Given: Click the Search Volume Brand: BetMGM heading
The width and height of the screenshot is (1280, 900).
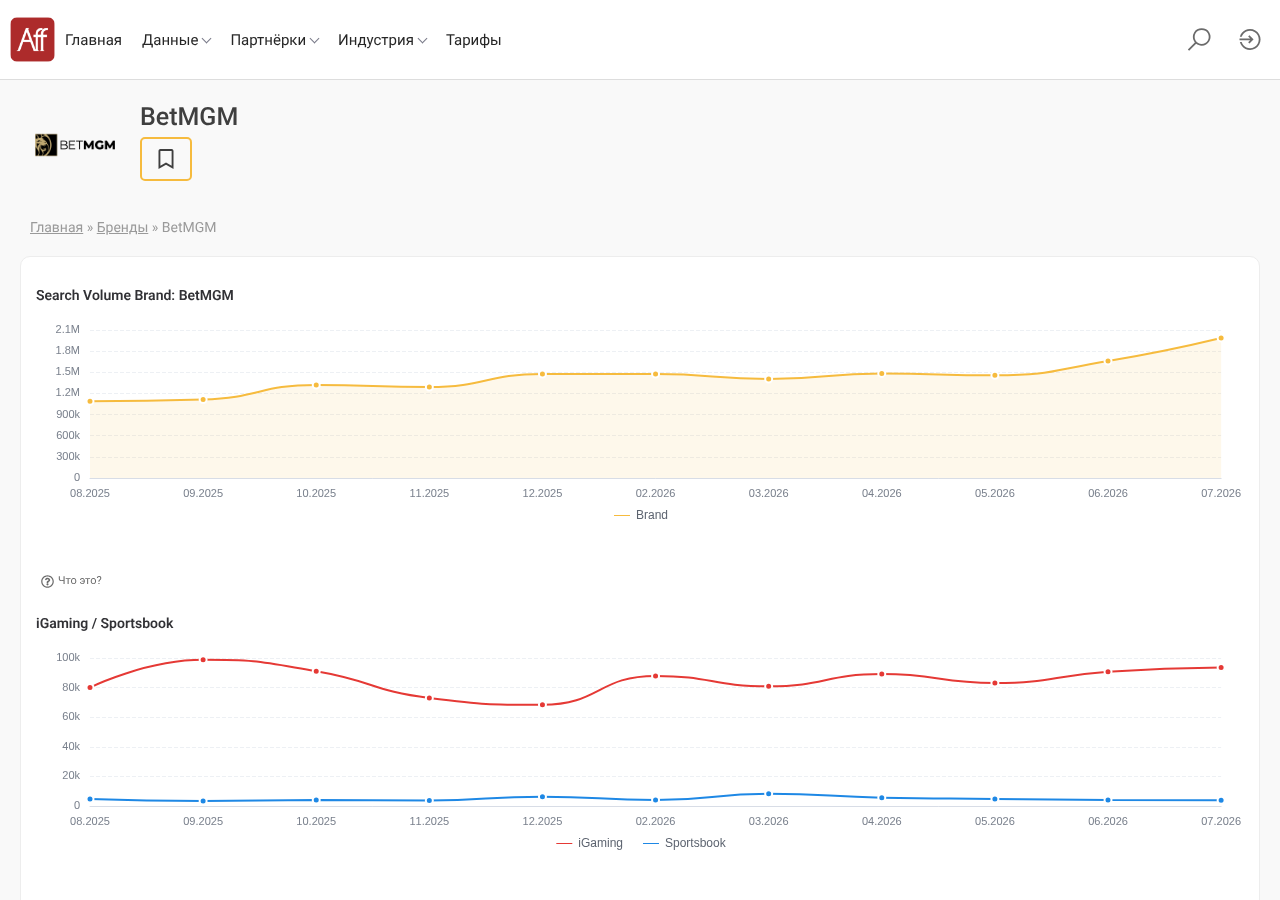Looking at the screenshot, I should (135, 295).
